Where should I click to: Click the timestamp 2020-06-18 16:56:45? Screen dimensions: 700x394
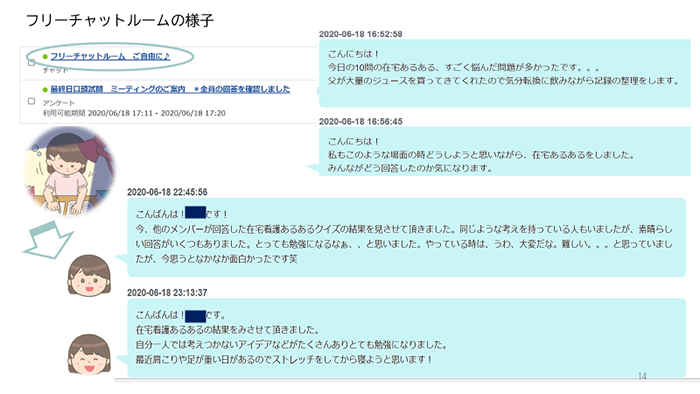tap(360, 121)
